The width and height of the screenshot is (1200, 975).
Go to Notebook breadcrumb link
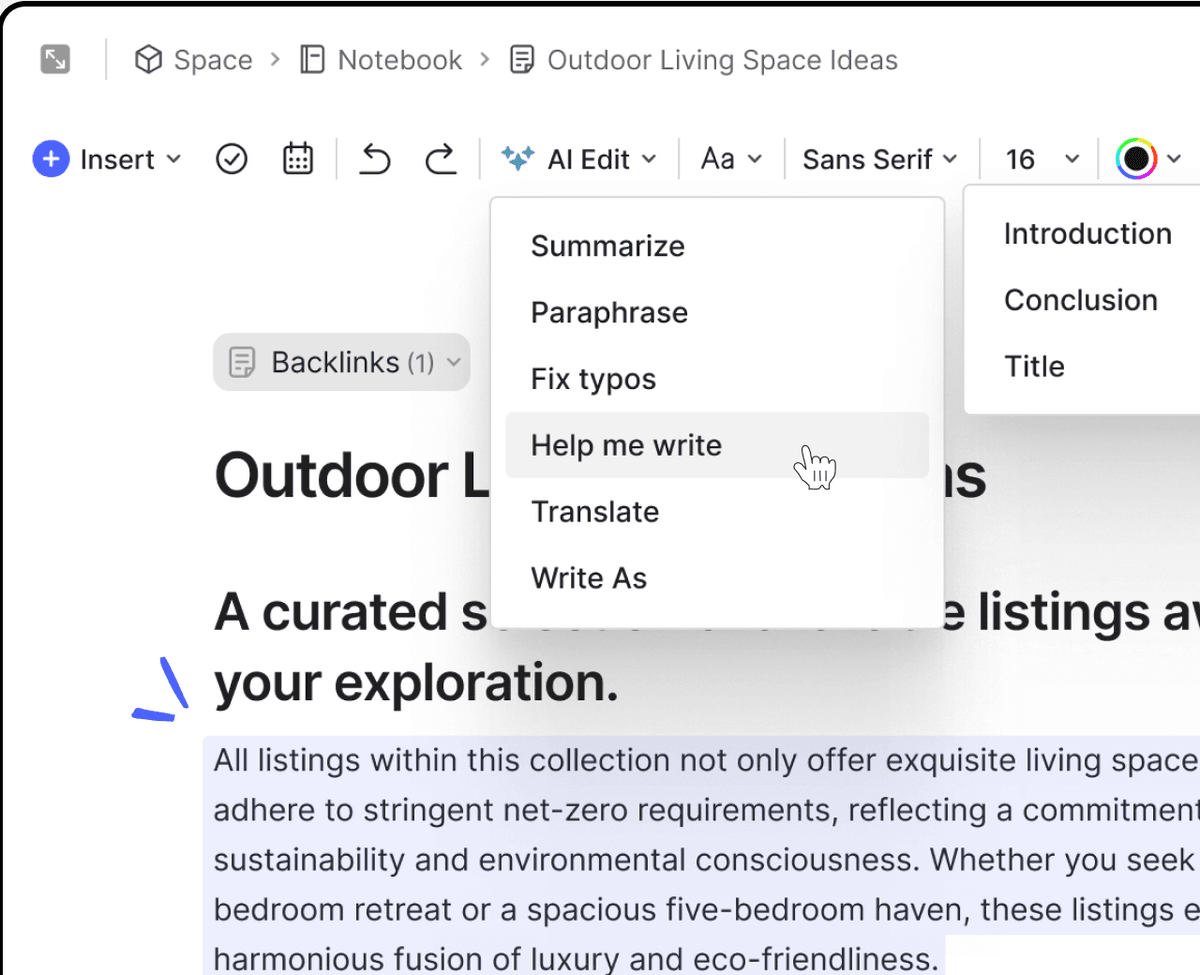click(x=400, y=60)
